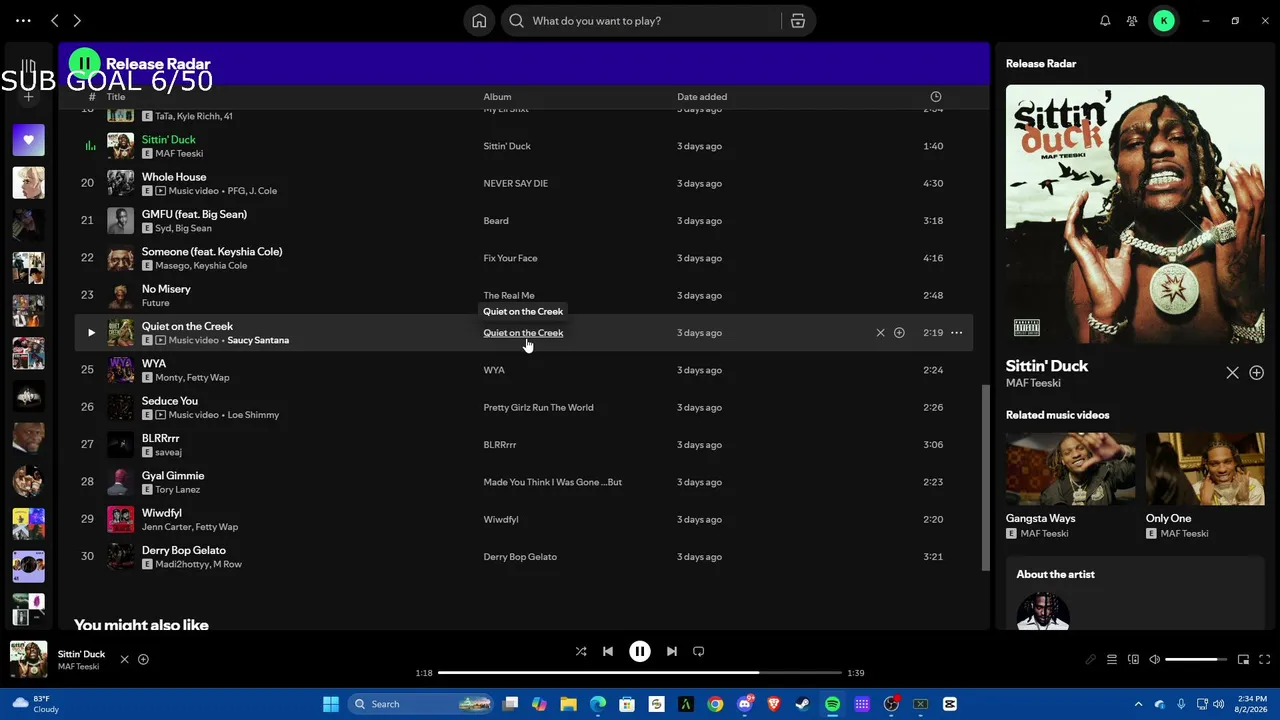Play Quiet on the Creek row
This screenshot has width=1280, height=720.
point(91,333)
